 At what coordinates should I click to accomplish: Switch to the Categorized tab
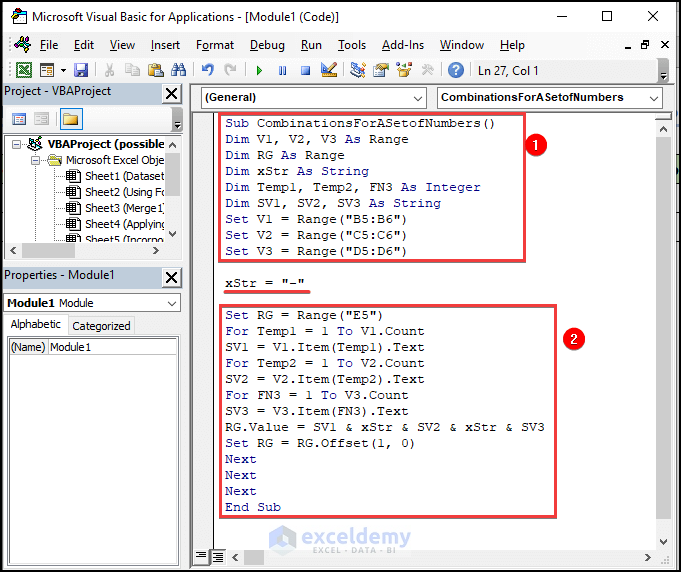[101, 326]
